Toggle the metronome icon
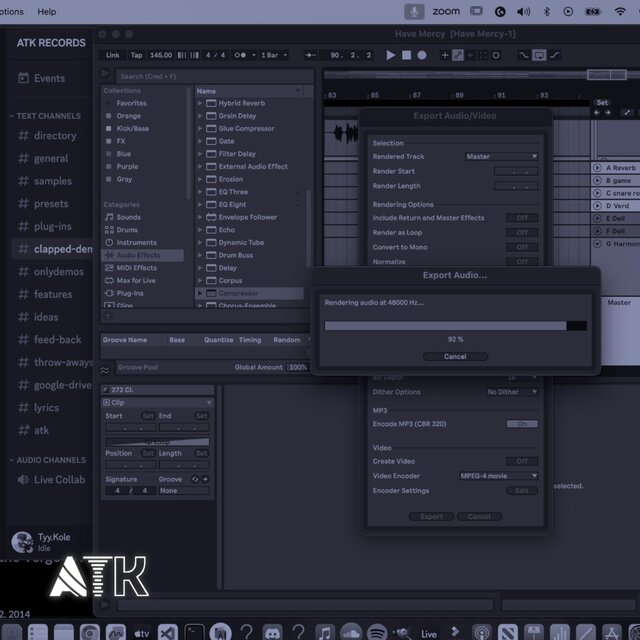Screen dimensions: 640x640 pyautogui.click(x=240, y=55)
